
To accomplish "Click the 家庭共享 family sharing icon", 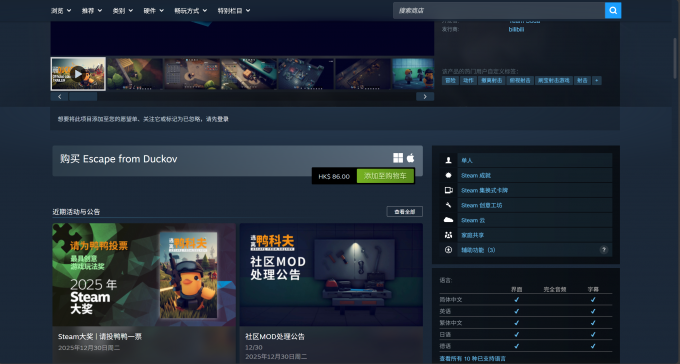I will [x=448, y=235].
